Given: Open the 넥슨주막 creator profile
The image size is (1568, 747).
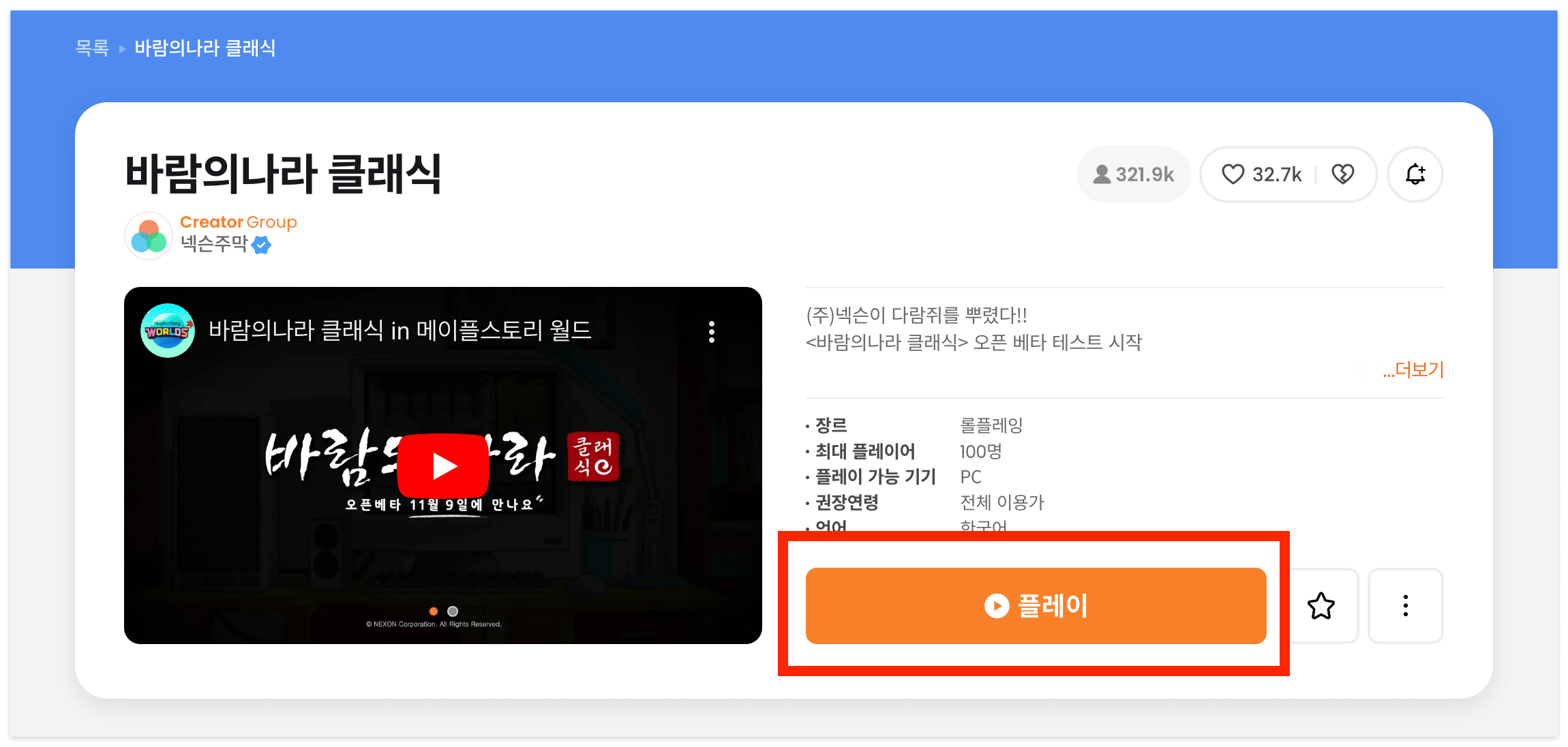Looking at the screenshot, I should 214,243.
